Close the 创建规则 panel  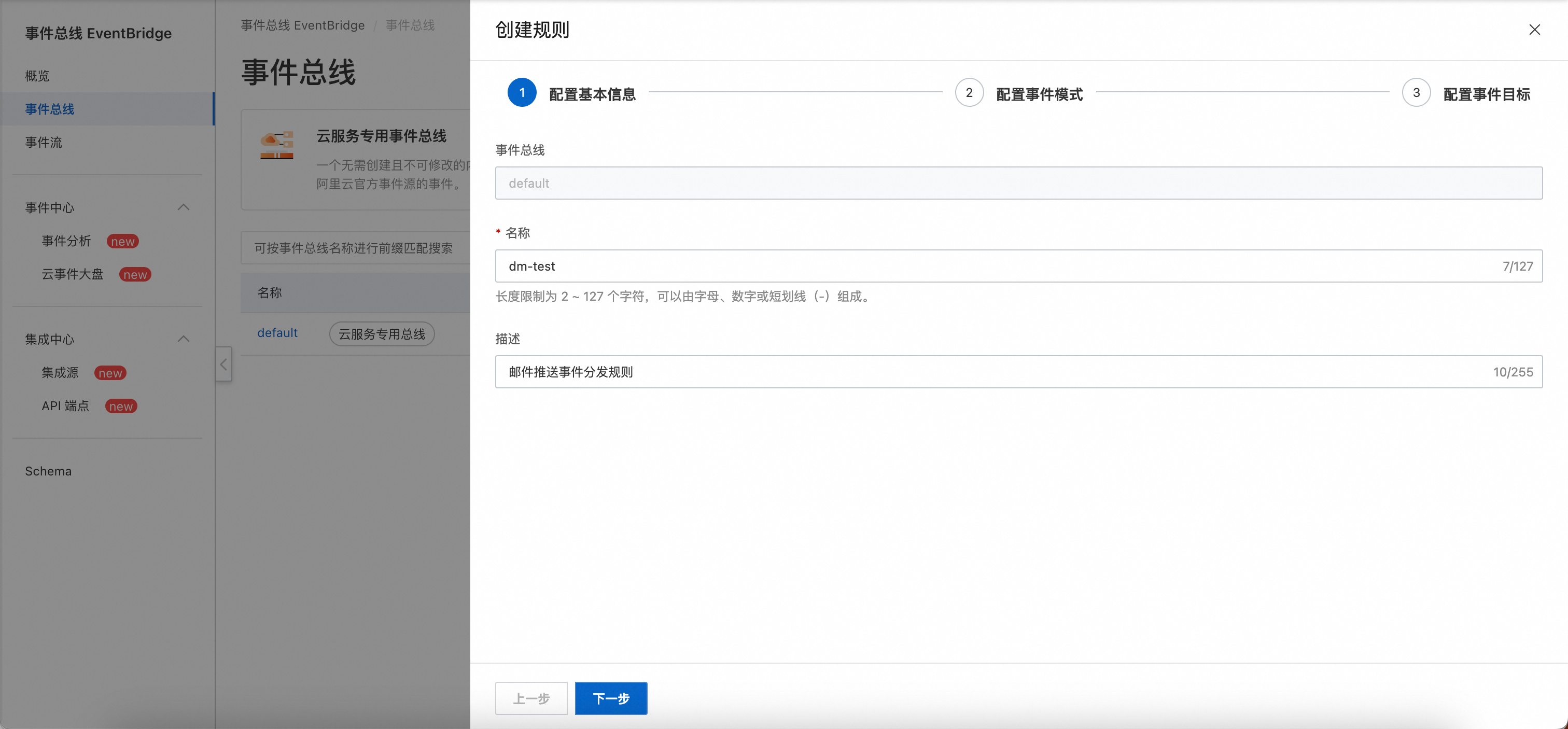(x=1534, y=30)
